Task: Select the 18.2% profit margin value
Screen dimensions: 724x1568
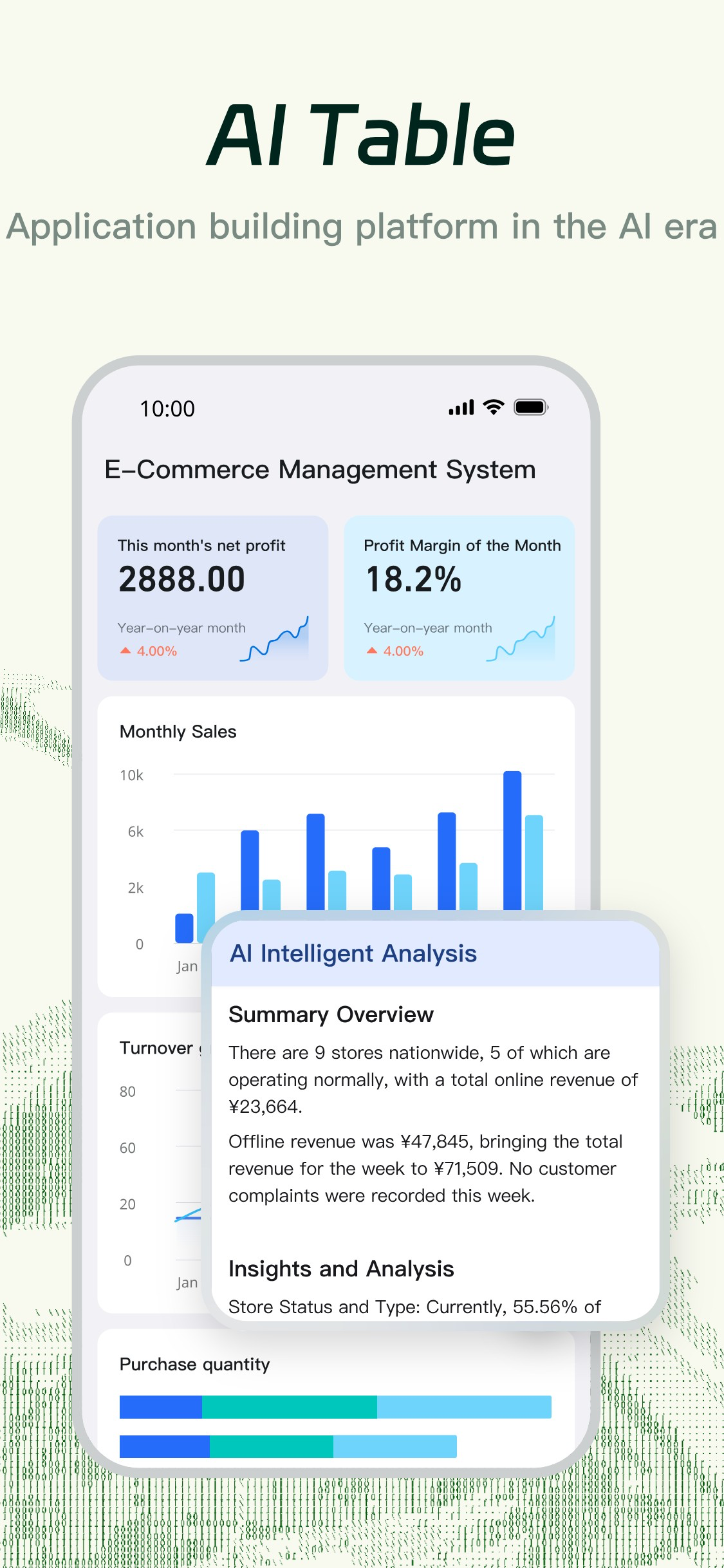Action: (x=414, y=579)
